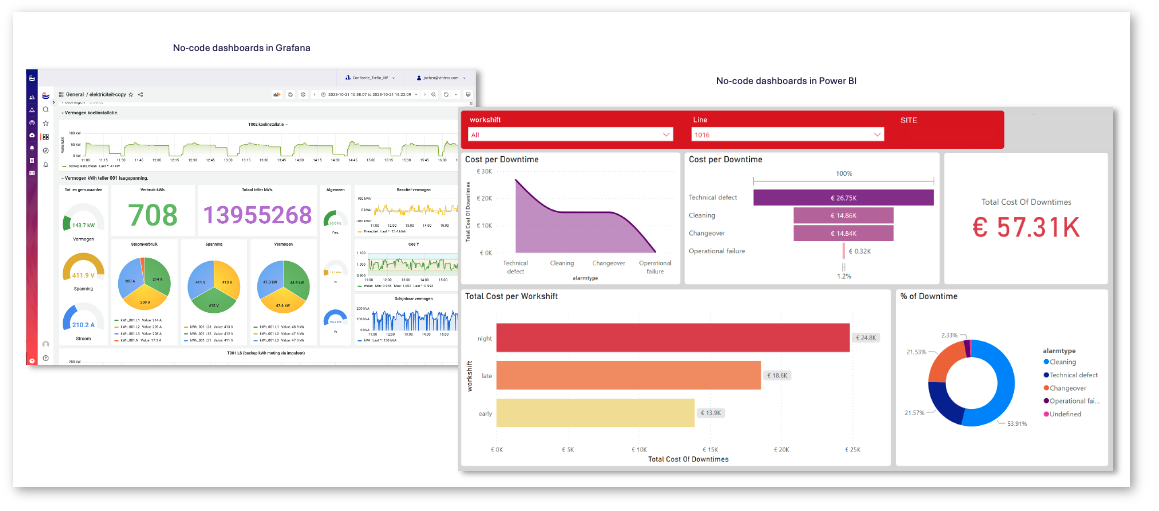This screenshot has width=1159, height=511.
Task: Star the elektriciteit-copy dashboard in Grafana
Action: click(x=131, y=95)
